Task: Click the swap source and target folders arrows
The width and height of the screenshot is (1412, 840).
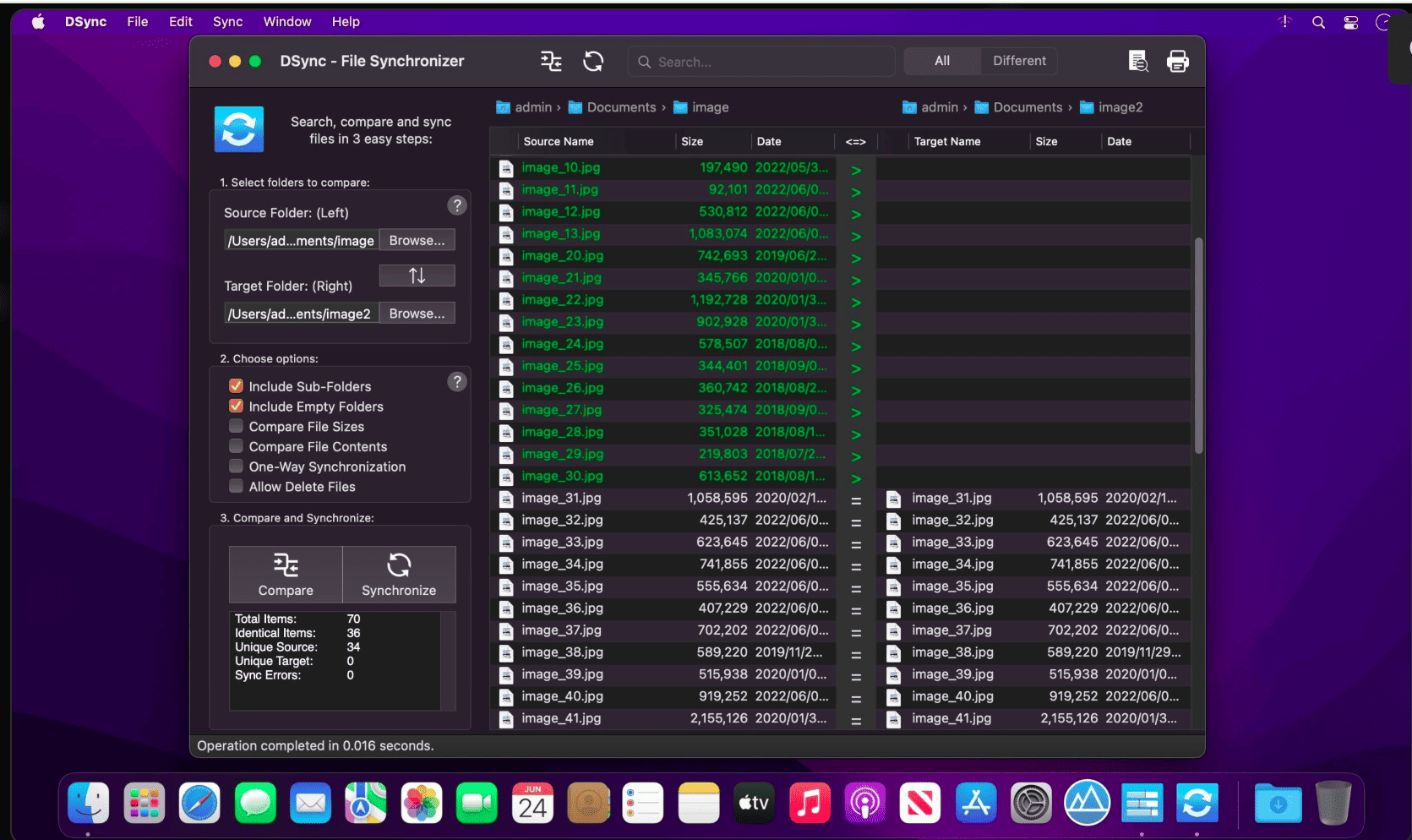Action: 417,275
